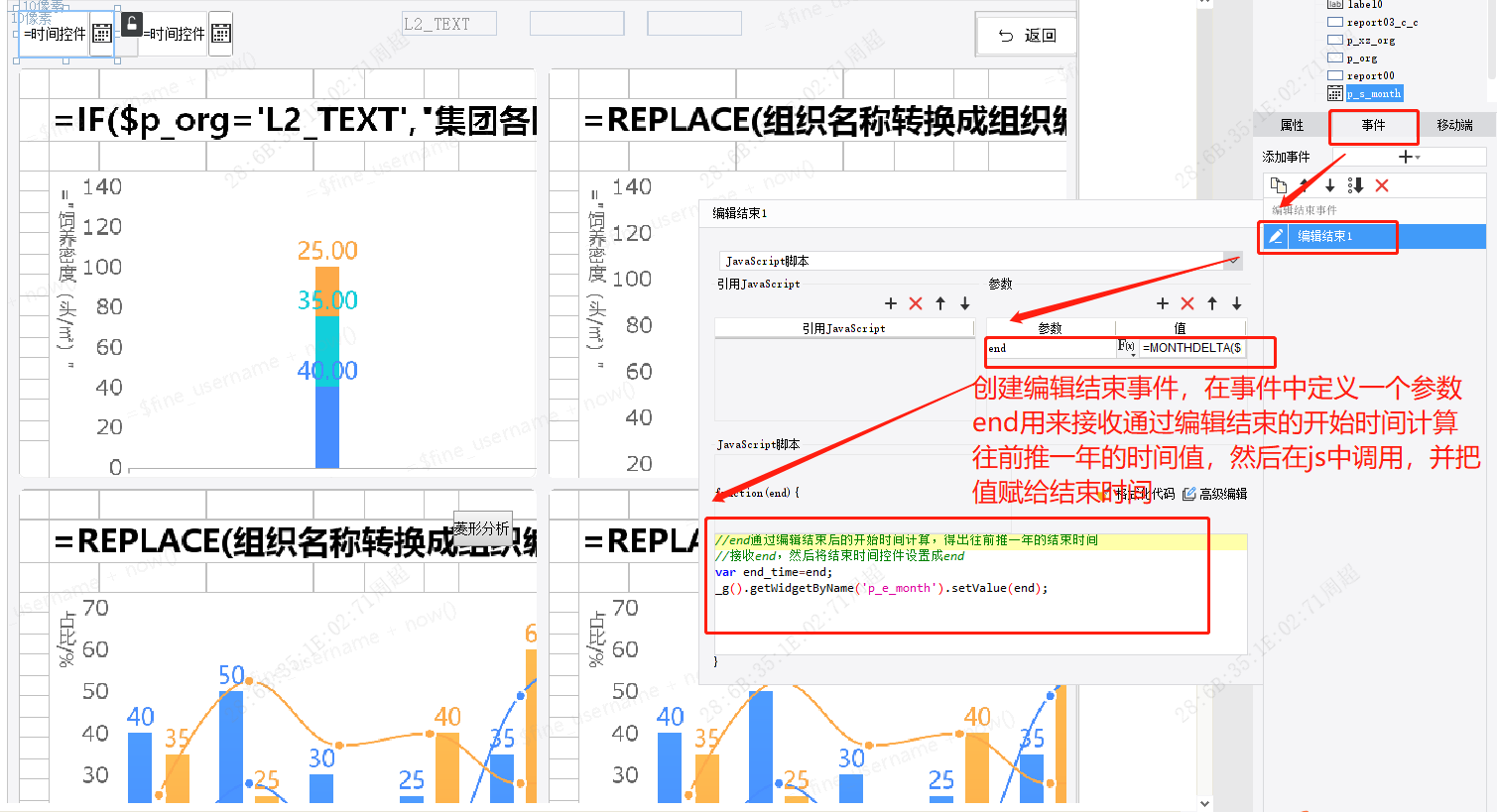
Task: Open the F(x) formula type dropdown
Action: coord(1127,347)
